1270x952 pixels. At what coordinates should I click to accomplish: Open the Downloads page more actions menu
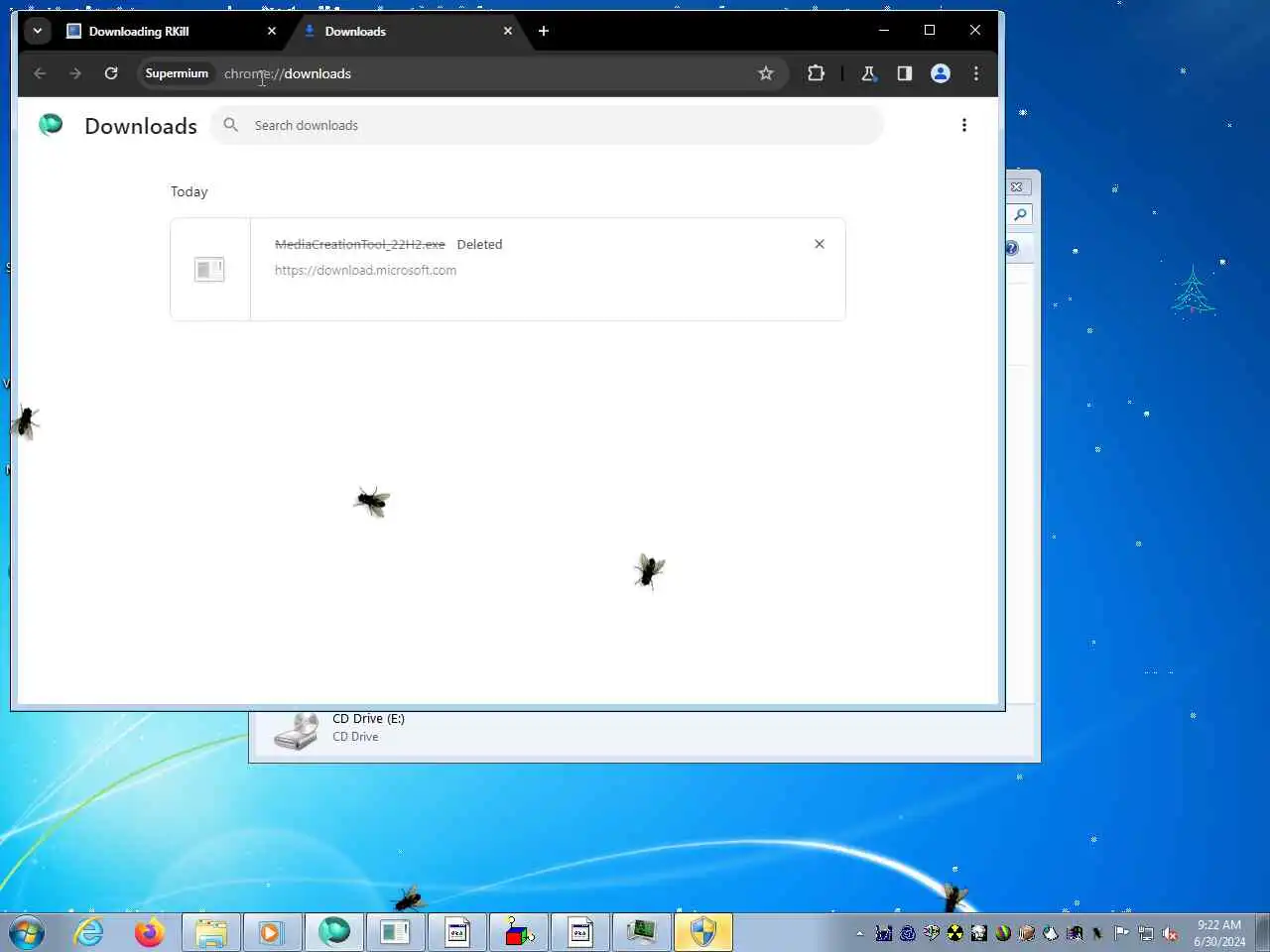click(x=963, y=125)
